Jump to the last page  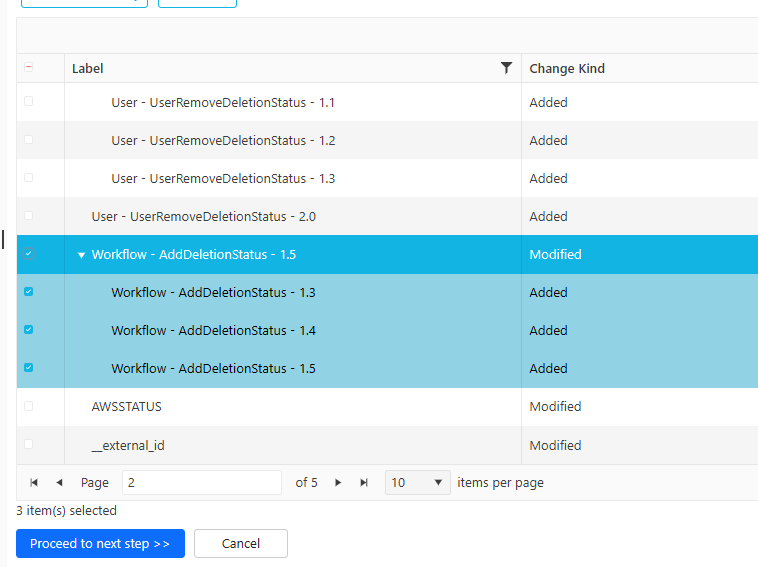coord(364,482)
